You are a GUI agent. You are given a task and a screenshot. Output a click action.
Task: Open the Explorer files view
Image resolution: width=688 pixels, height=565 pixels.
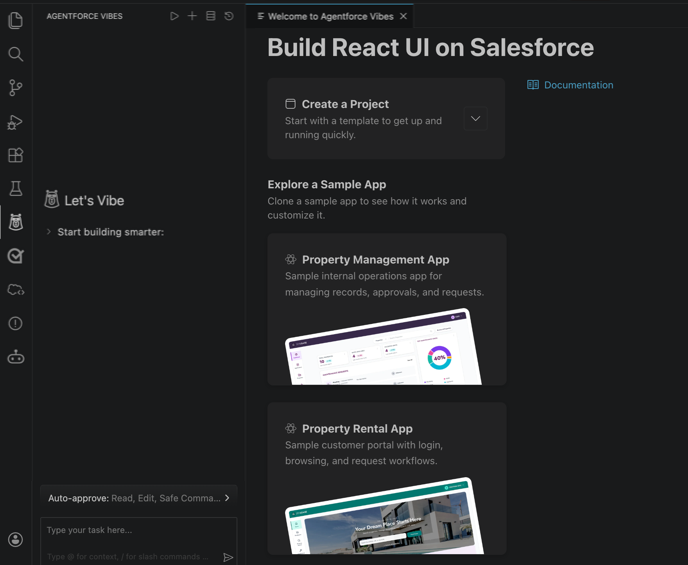[15, 20]
